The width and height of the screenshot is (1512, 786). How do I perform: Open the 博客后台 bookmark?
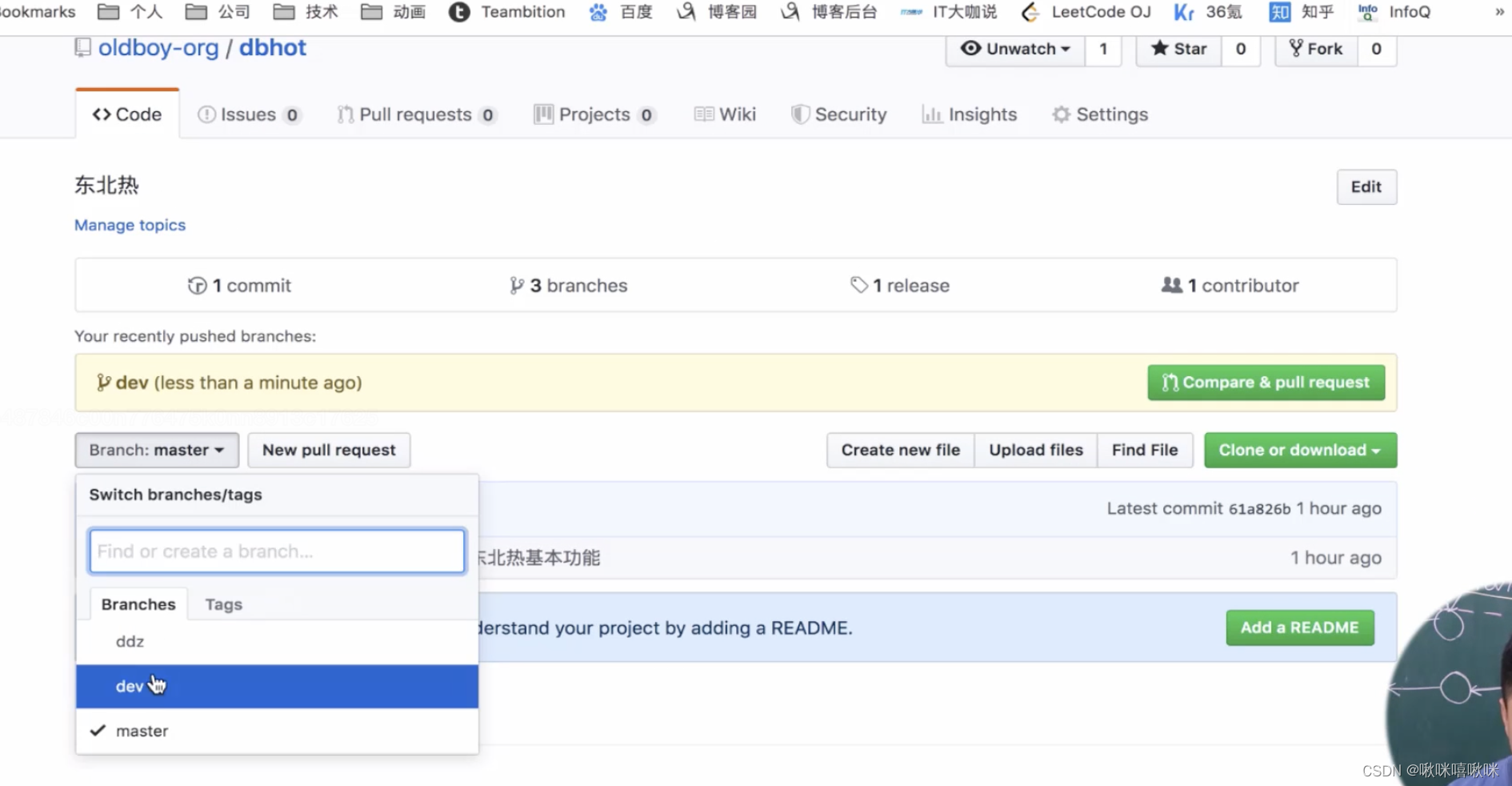[830, 12]
